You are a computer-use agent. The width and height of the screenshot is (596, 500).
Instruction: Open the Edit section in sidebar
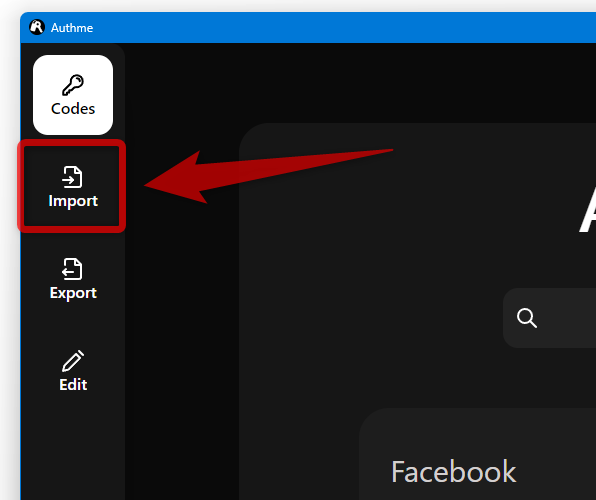[73, 371]
